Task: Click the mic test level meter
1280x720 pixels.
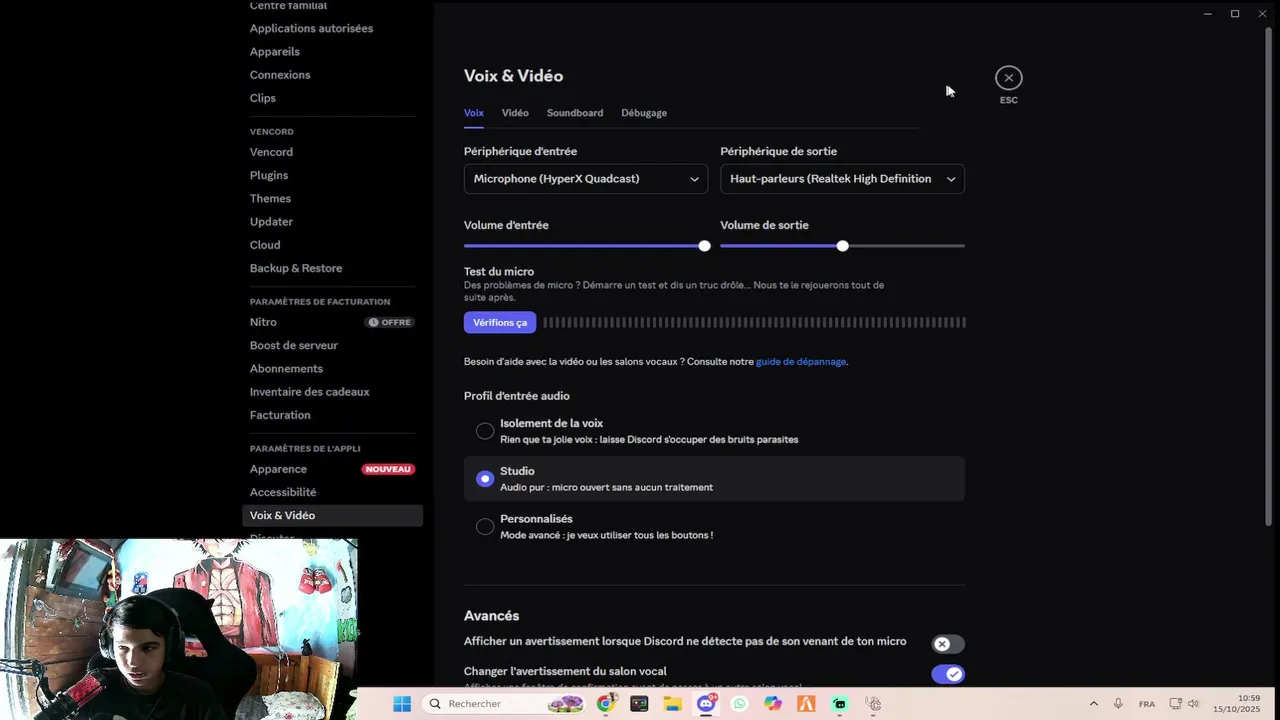Action: click(x=755, y=322)
